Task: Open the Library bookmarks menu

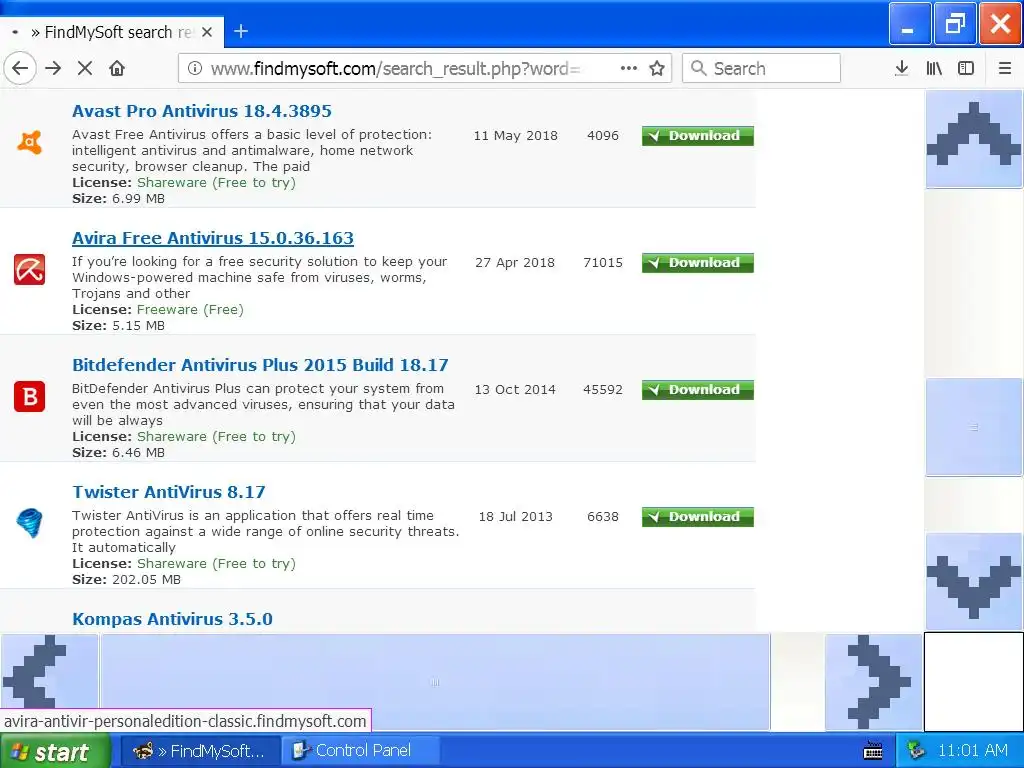Action: [934, 68]
